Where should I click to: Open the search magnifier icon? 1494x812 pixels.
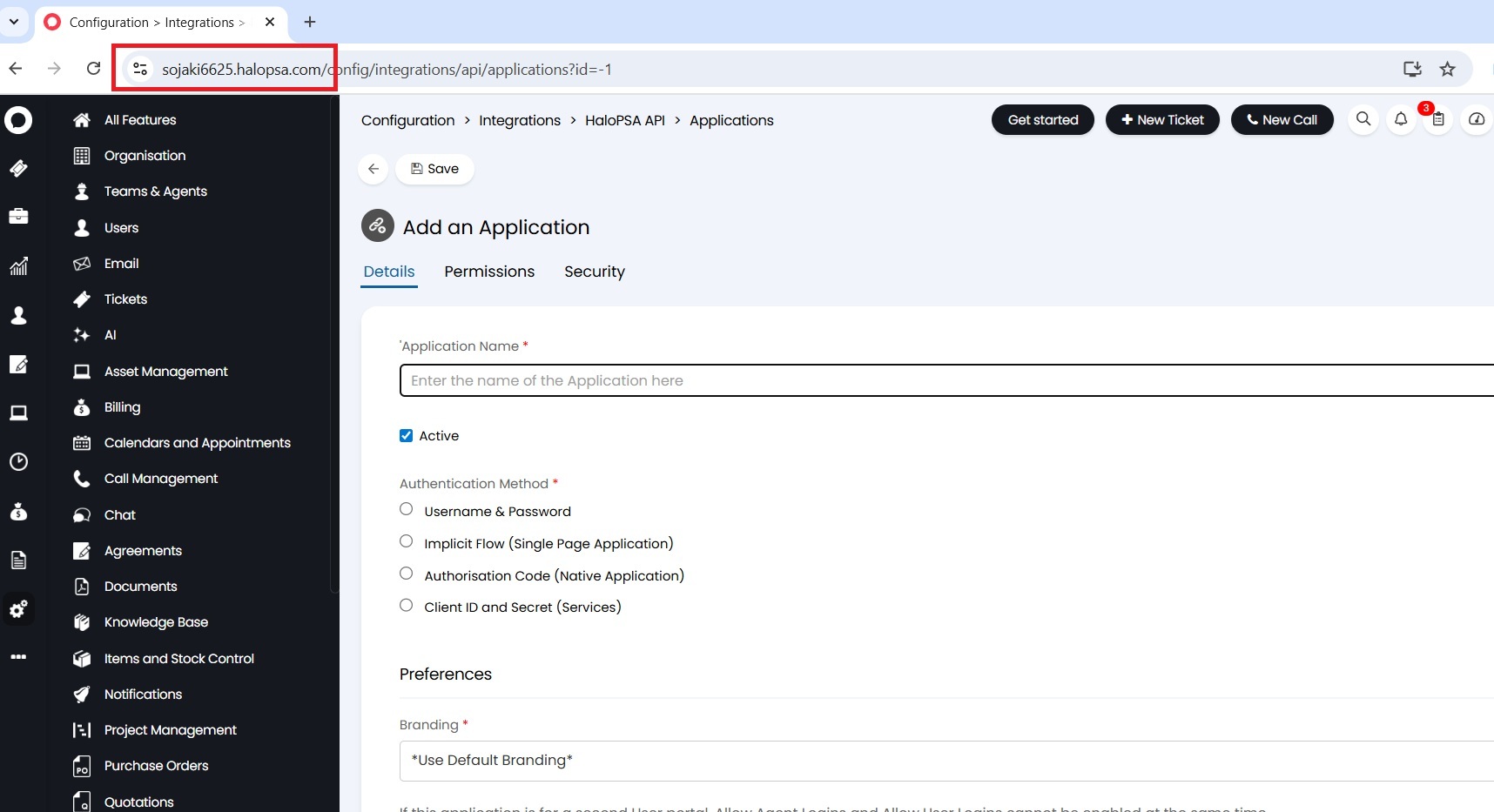click(x=1363, y=119)
